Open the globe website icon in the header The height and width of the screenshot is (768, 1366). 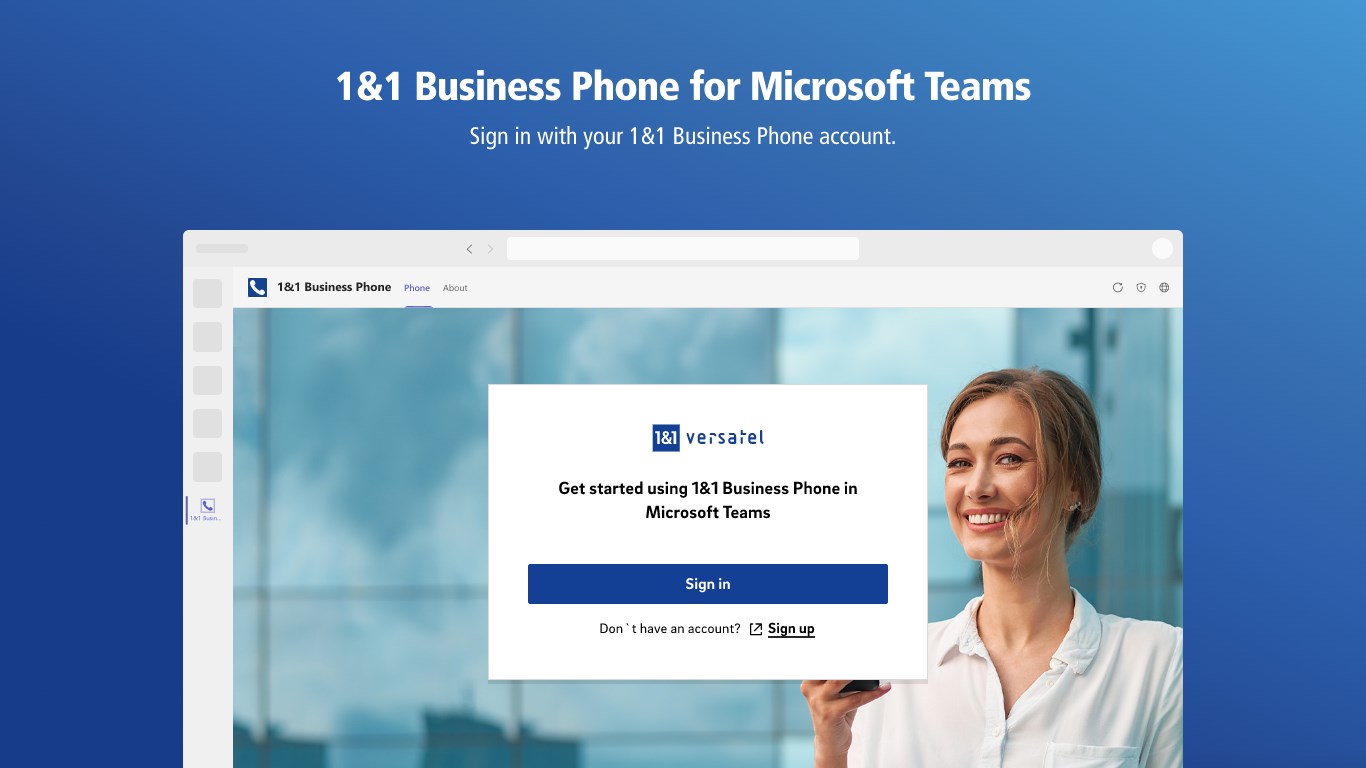pos(1164,288)
